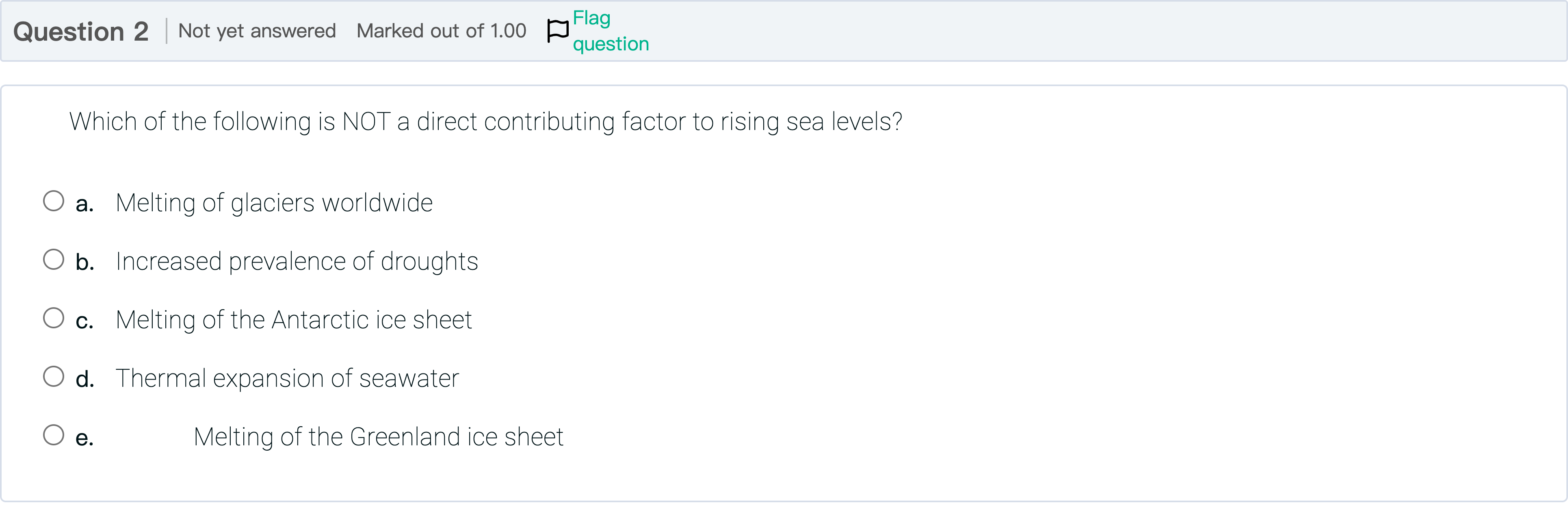1568x525 pixels.
Task: Click "Melting of the Antarctic ice sheet" text
Action: (x=293, y=320)
